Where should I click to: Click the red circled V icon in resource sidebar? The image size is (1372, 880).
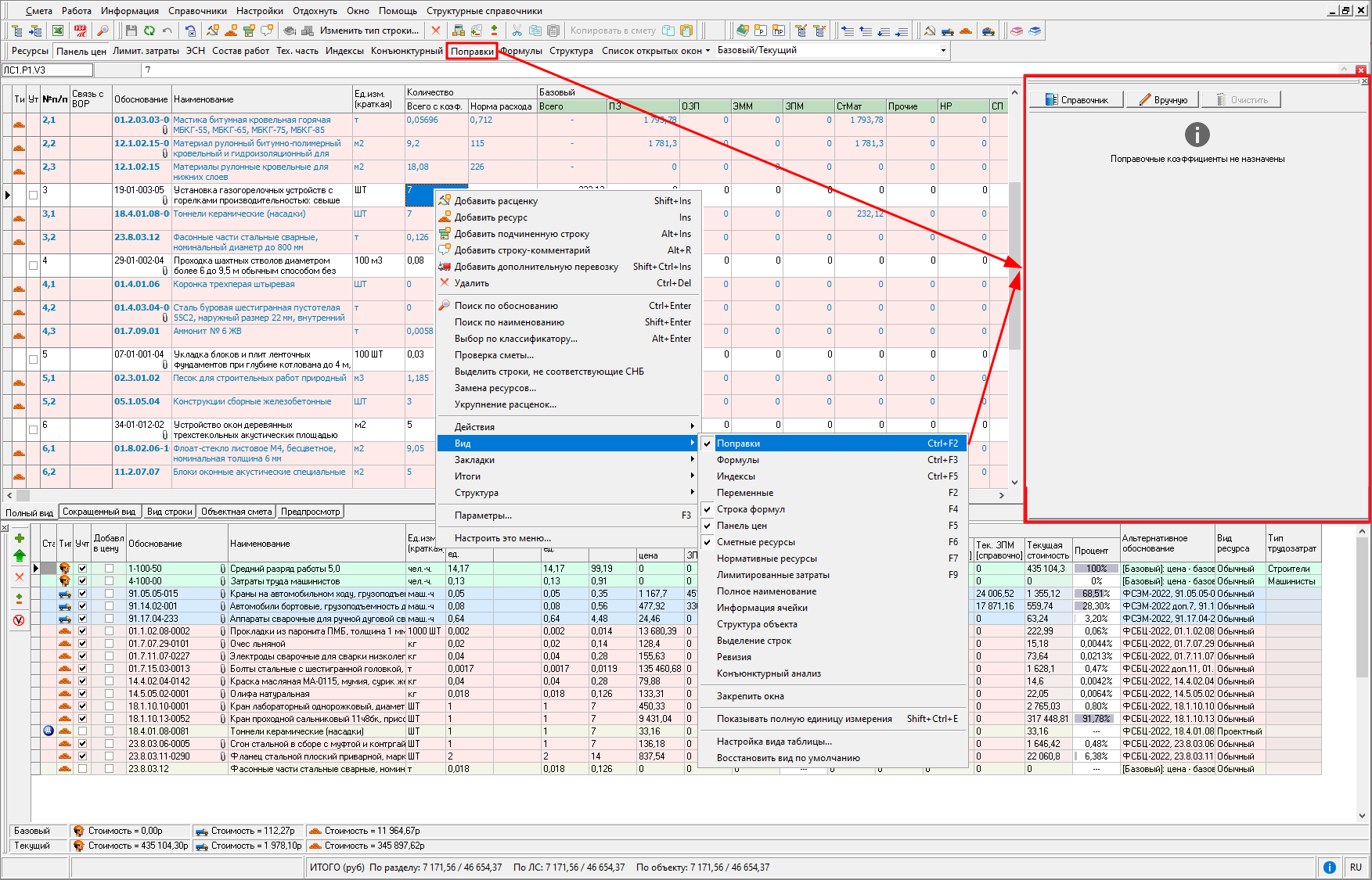tap(20, 620)
